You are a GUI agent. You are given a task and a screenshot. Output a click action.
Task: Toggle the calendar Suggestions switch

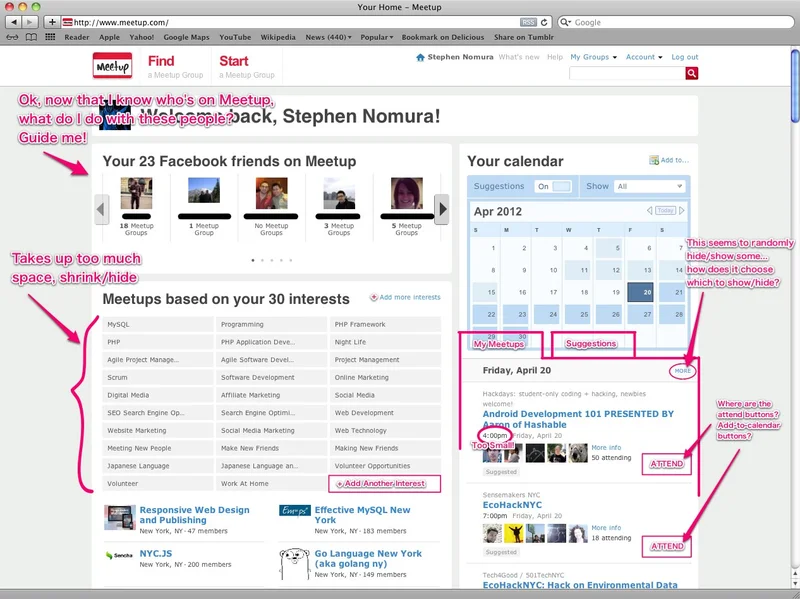click(x=553, y=186)
